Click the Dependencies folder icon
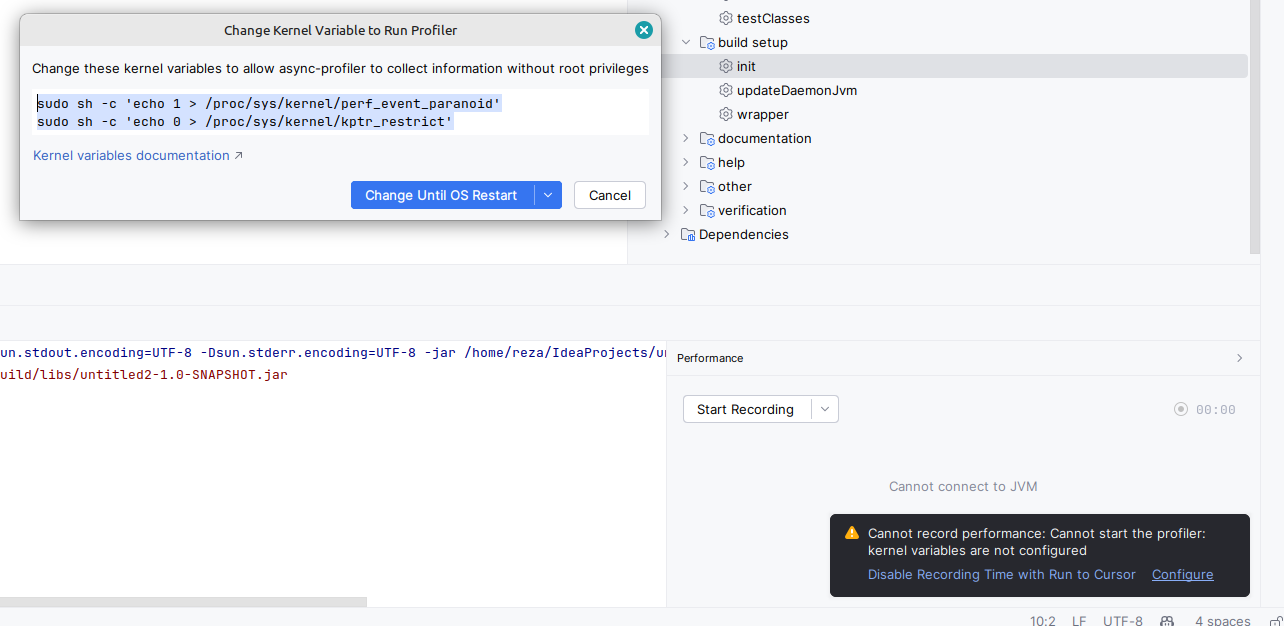This screenshot has width=1284, height=626. pos(687,234)
